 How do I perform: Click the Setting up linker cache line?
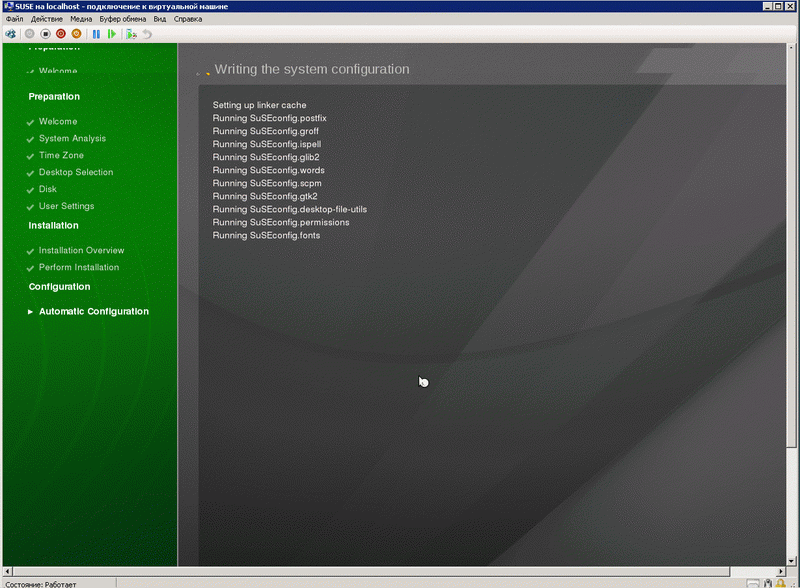[259, 105]
